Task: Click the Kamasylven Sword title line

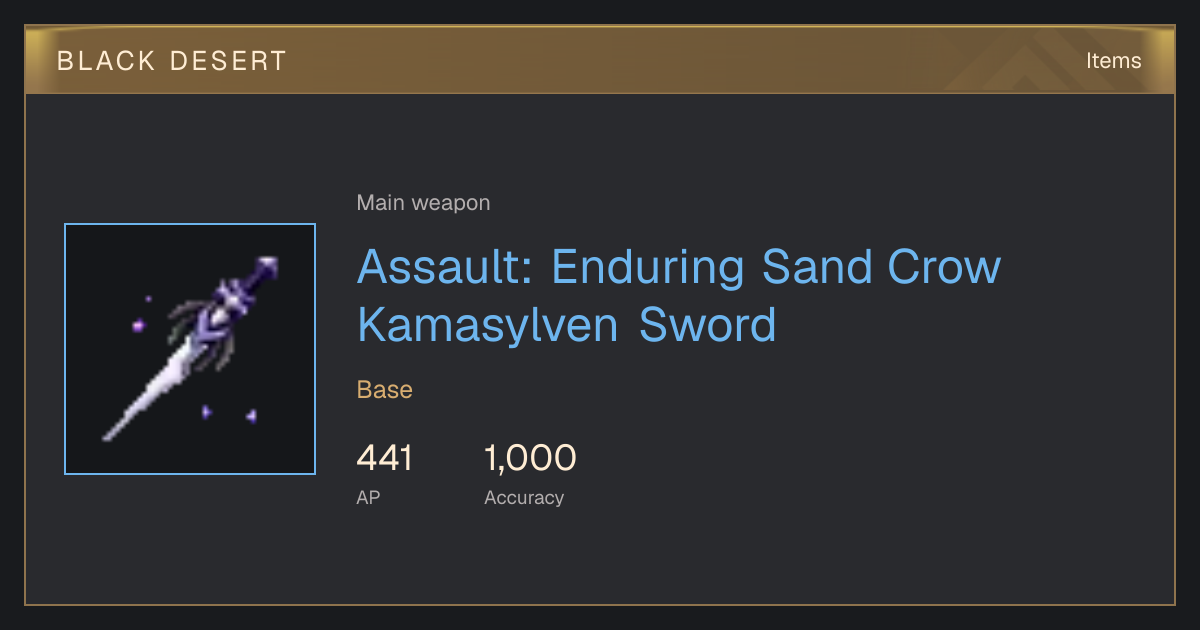Action: 566,325
